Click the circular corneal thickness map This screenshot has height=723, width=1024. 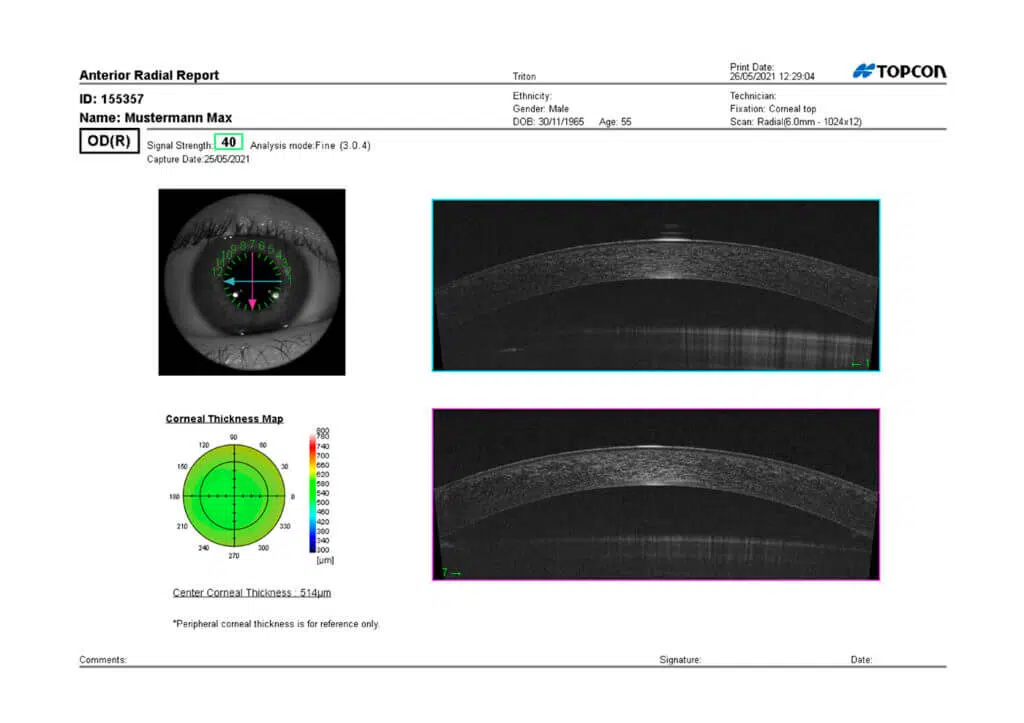point(234,496)
